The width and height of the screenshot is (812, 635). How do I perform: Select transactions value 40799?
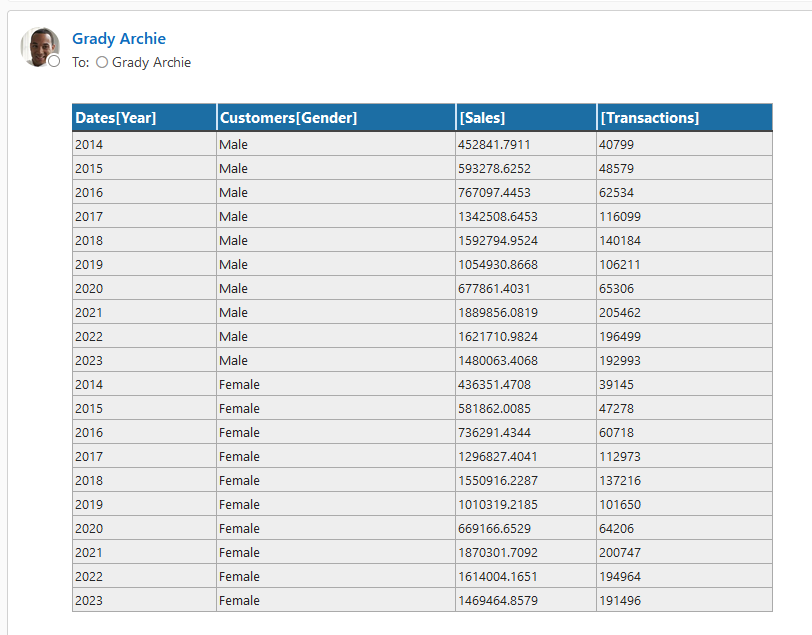coord(616,144)
